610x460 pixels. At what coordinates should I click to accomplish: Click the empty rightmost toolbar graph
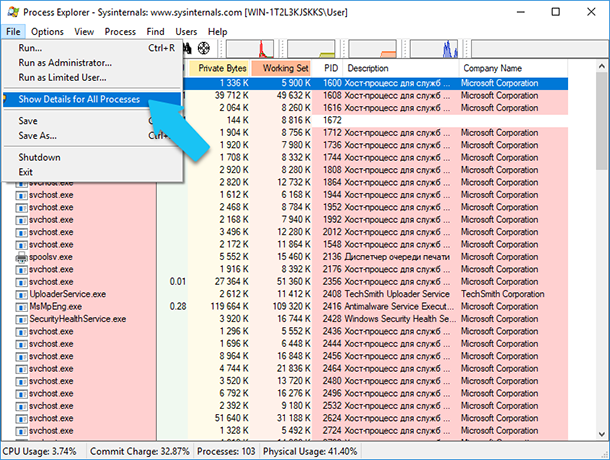pyautogui.click(x=540, y=49)
